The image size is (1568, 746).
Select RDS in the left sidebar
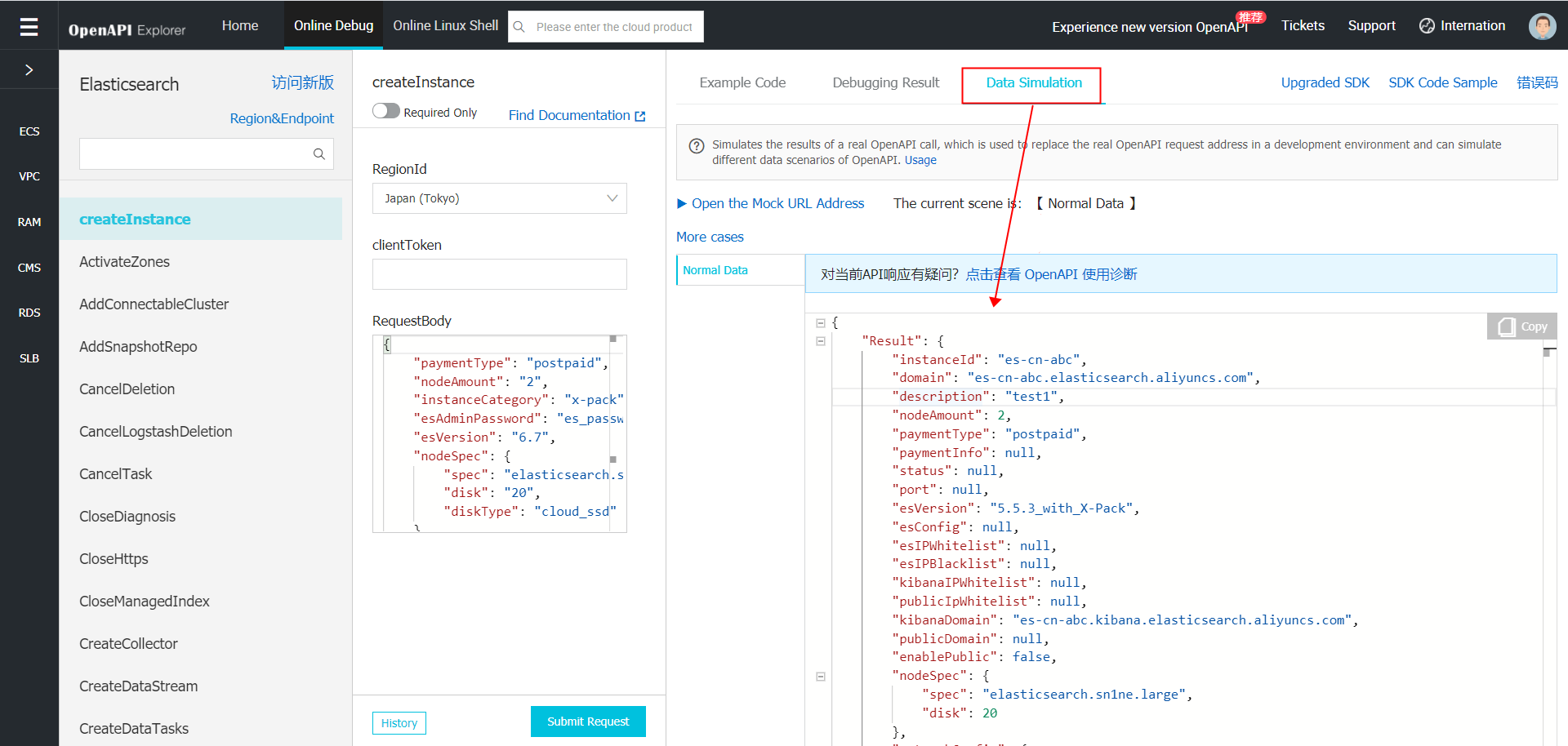coord(29,313)
